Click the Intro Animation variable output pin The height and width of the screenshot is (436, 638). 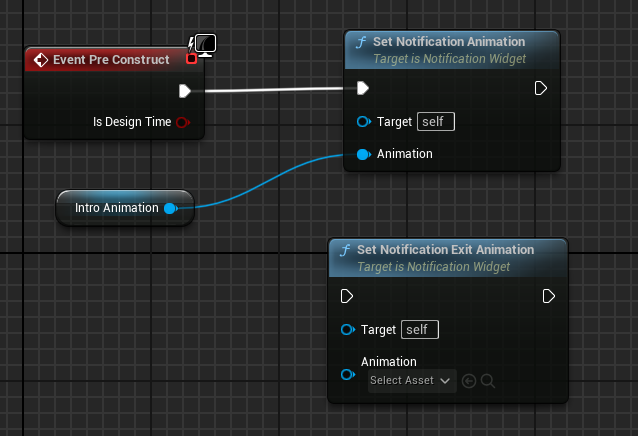pyautogui.click(x=171, y=208)
